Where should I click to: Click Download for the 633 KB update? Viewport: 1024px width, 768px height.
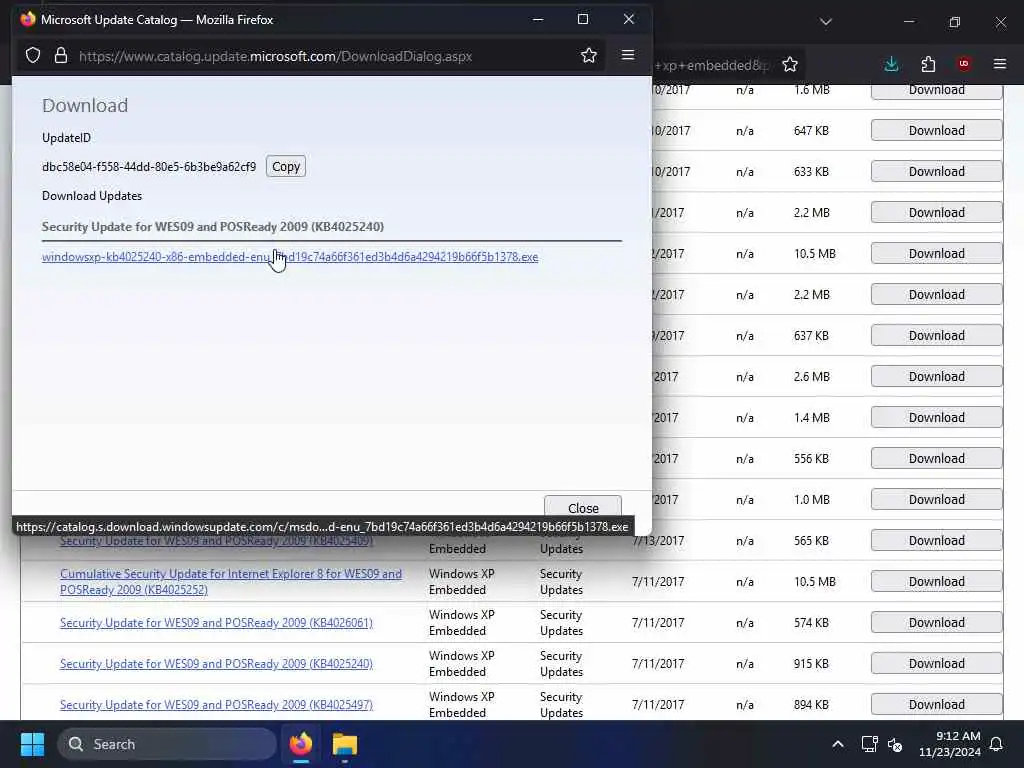coord(936,171)
